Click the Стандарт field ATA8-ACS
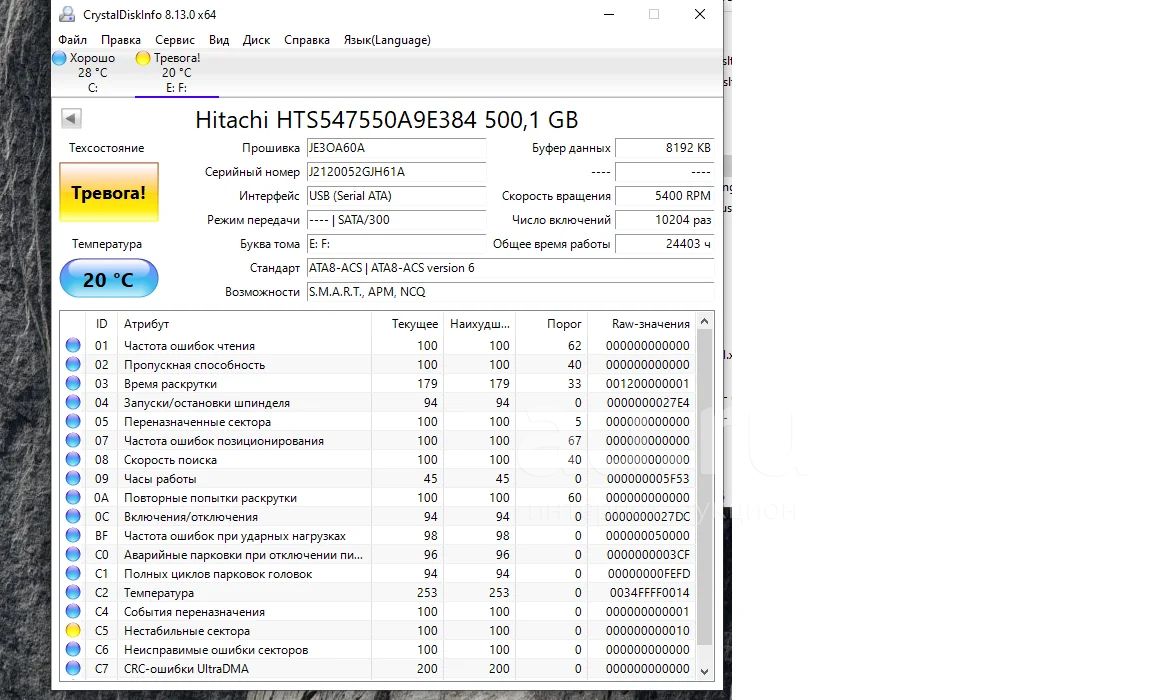 point(510,268)
